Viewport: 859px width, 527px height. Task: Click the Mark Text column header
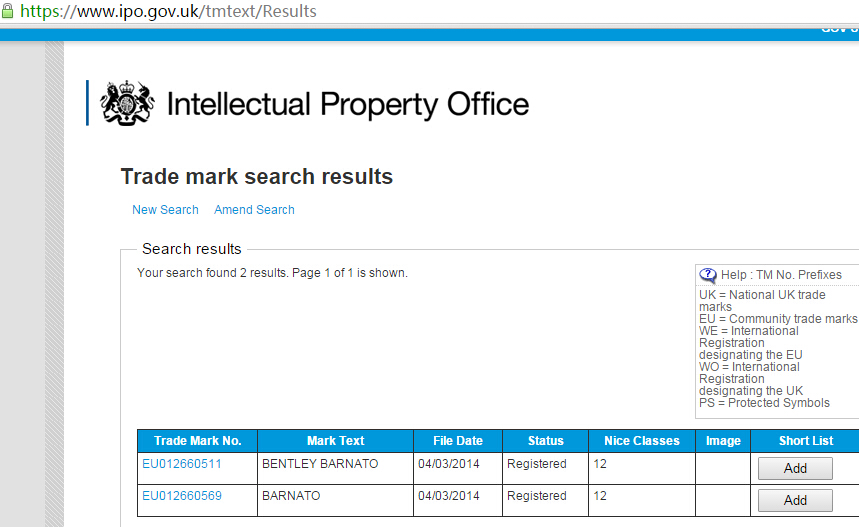pyautogui.click(x=335, y=441)
